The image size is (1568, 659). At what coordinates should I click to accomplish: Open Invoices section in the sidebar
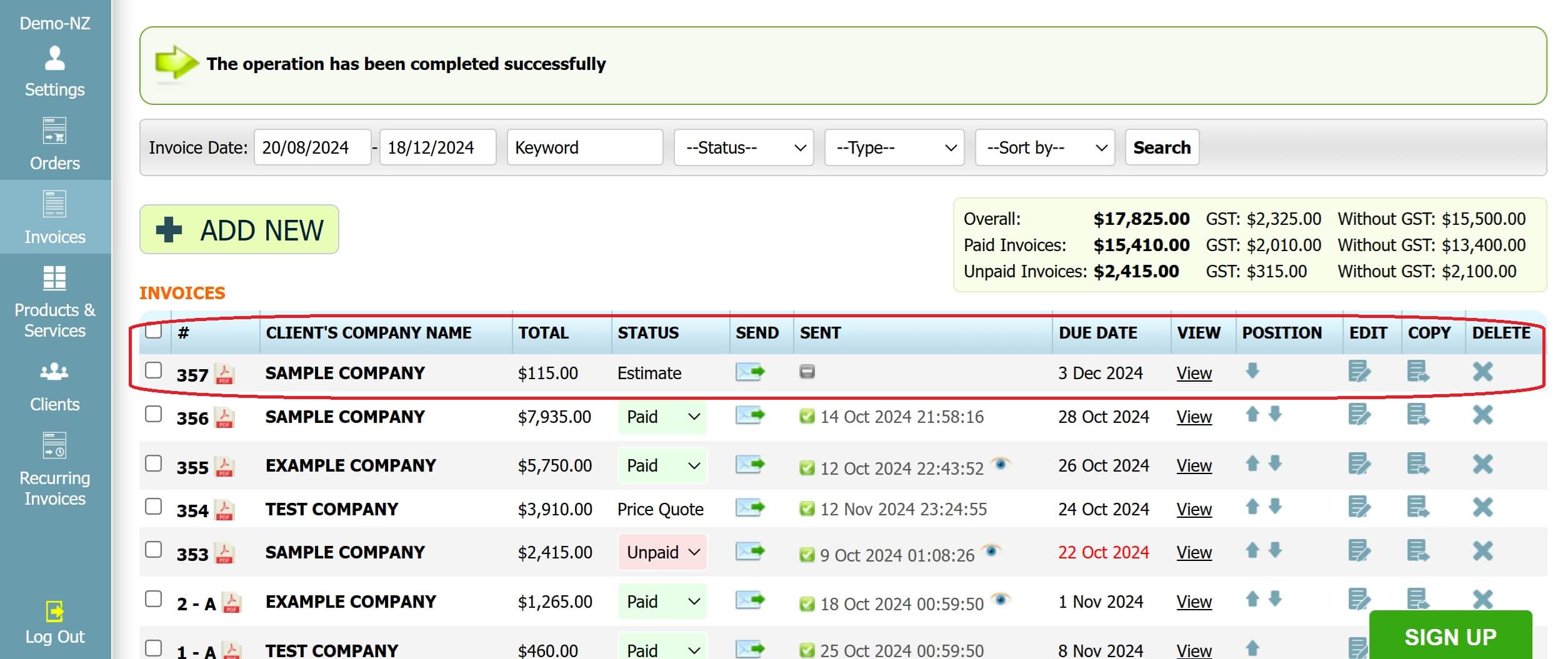tap(55, 217)
